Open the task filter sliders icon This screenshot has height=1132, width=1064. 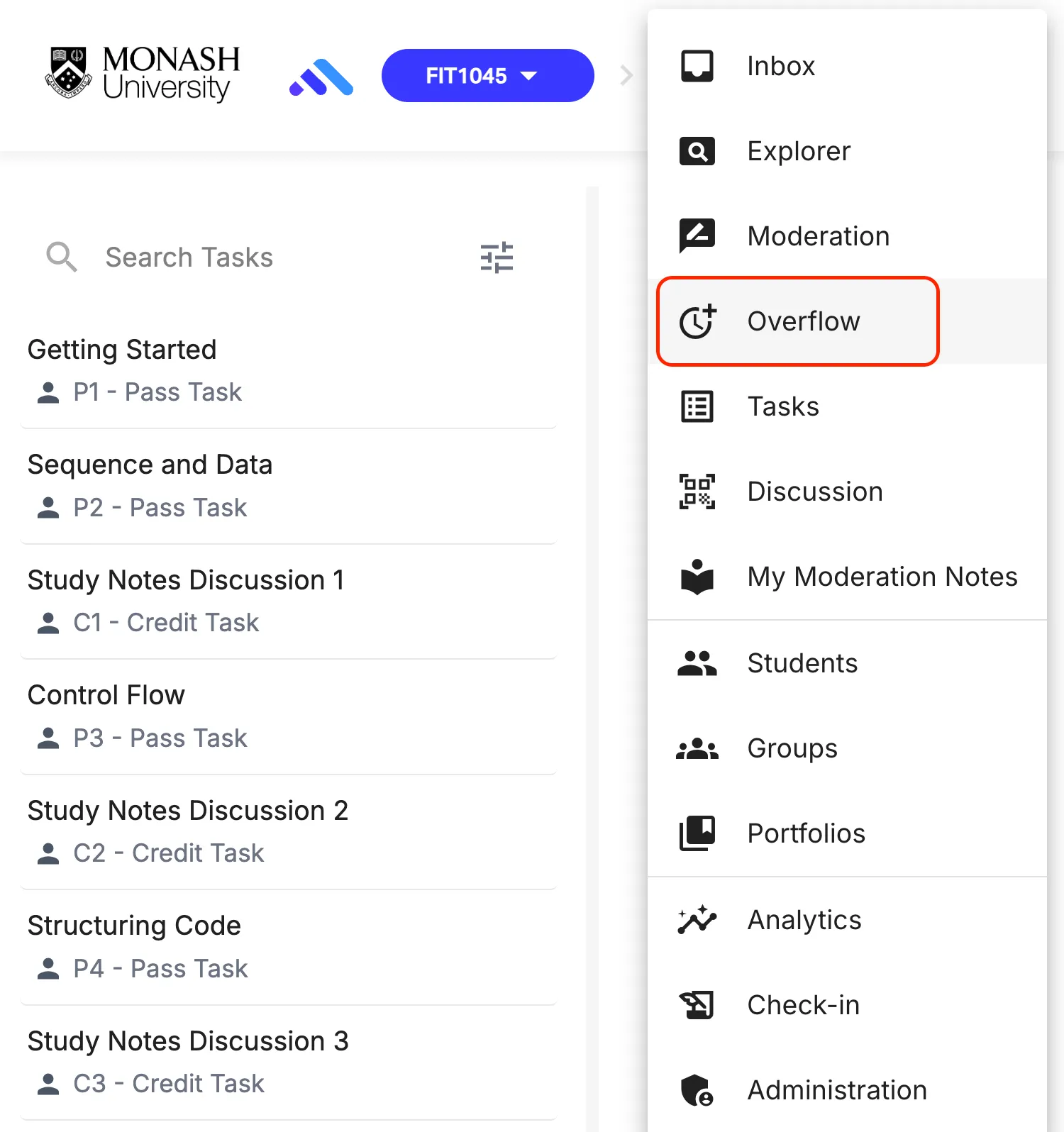(x=497, y=257)
